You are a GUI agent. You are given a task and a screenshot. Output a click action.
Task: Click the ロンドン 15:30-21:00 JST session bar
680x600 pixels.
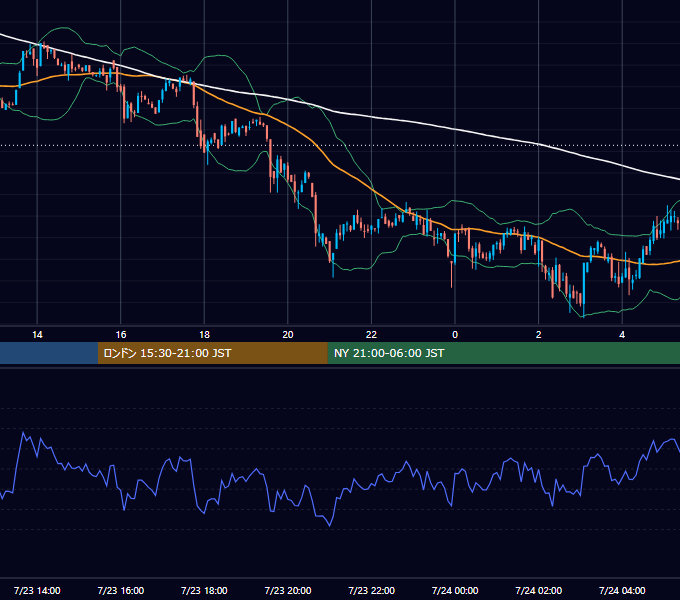pos(212,353)
